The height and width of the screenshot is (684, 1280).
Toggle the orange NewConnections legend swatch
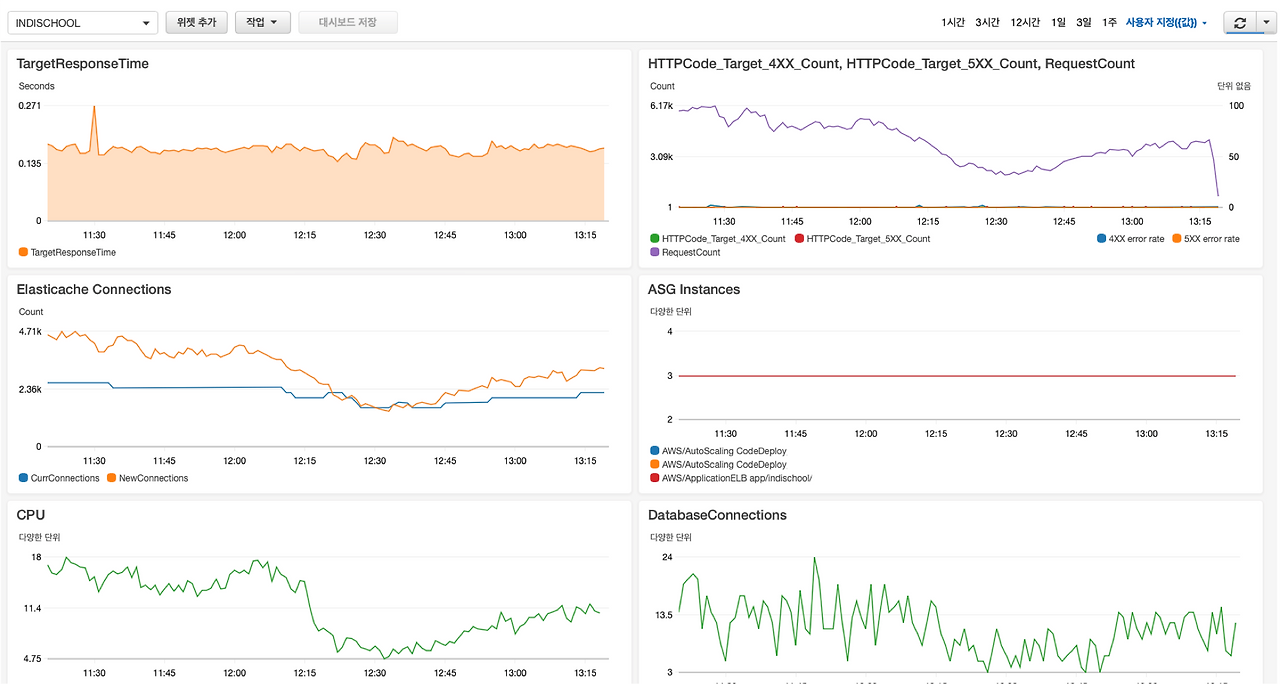click(111, 479)
